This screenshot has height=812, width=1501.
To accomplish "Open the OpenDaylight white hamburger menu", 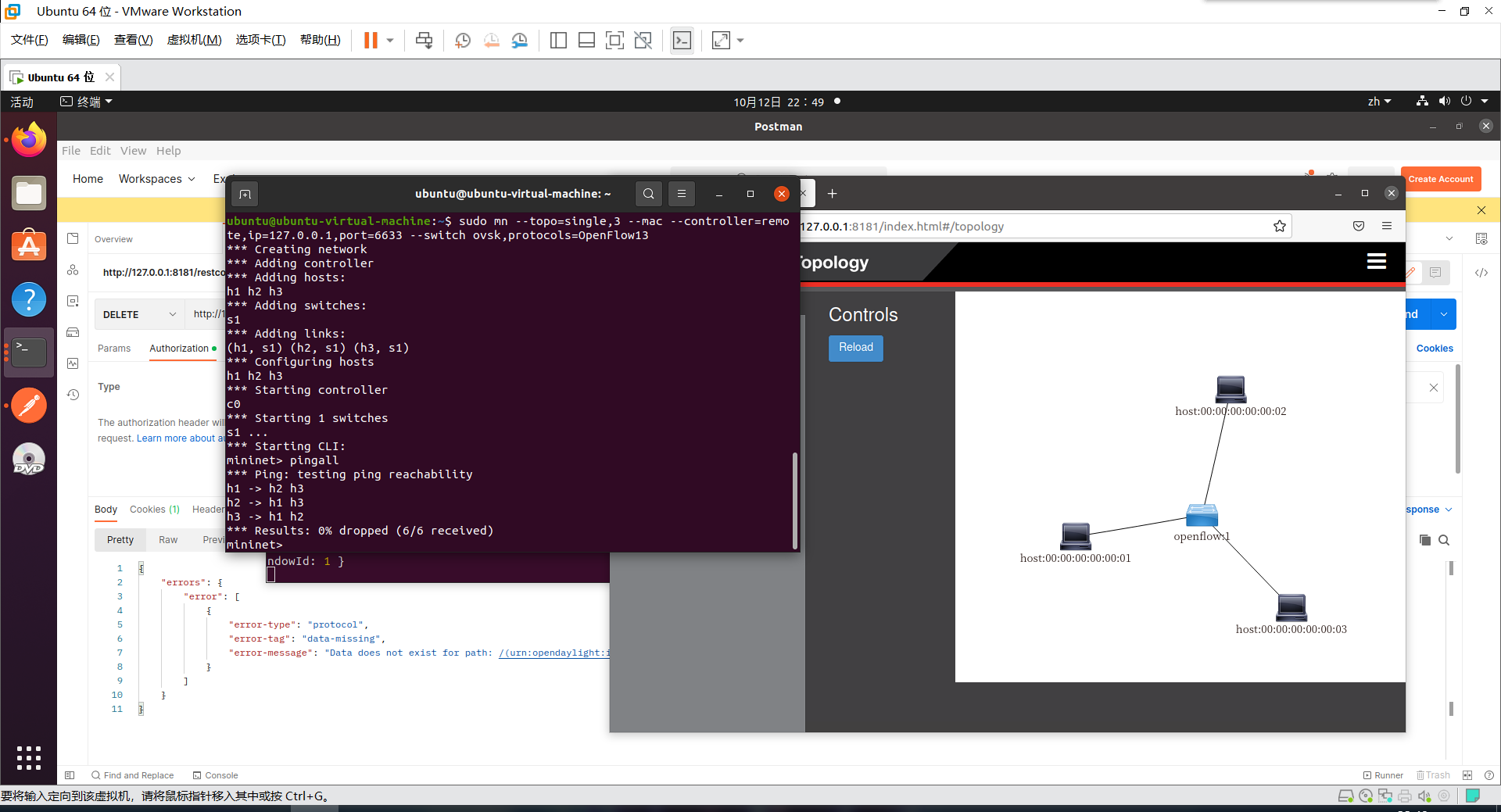I will point(1377,262).
